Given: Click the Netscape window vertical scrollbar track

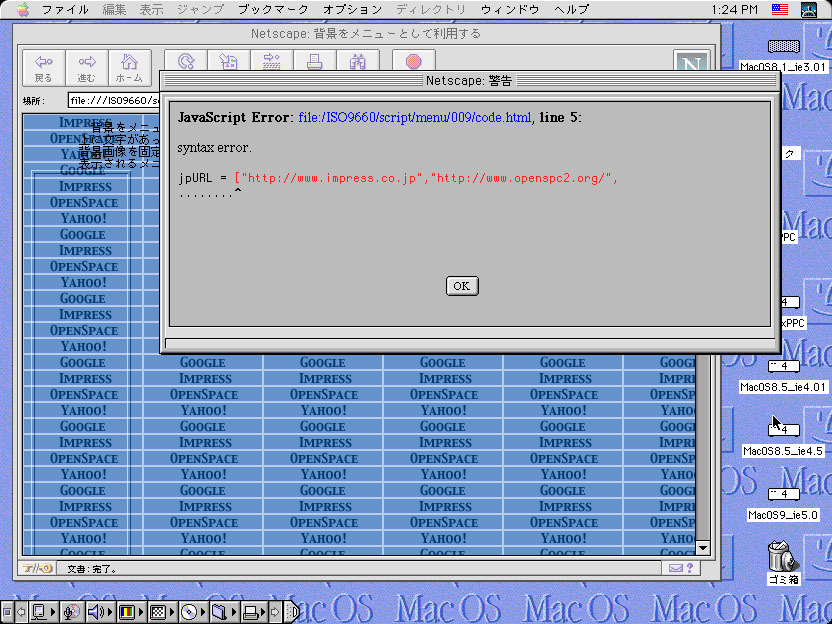Looking at the screenshot, I should tap(703, 447).
